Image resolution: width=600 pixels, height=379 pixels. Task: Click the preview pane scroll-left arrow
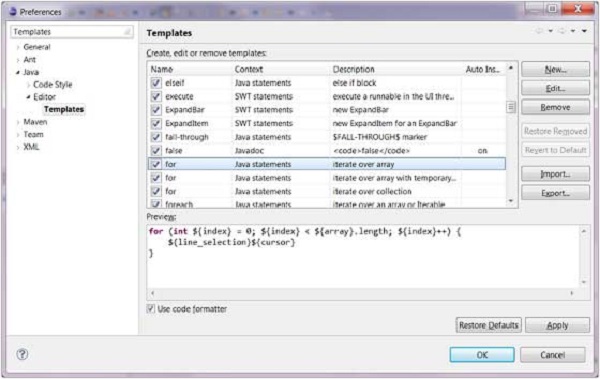click(x=153, y=293)
